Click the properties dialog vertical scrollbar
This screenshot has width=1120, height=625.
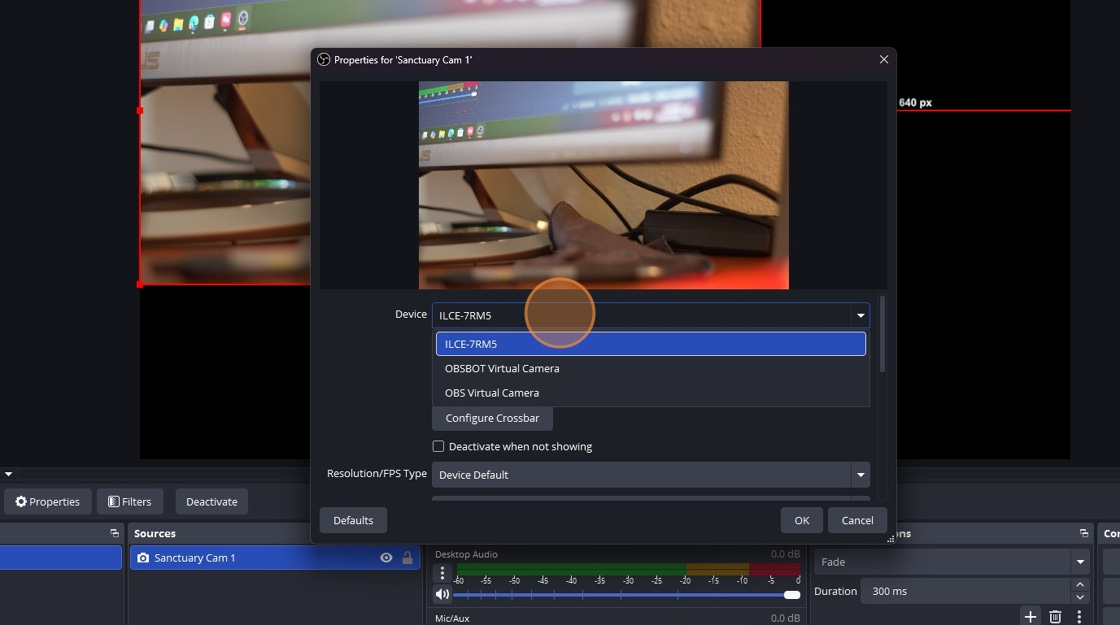click(883, 334)
